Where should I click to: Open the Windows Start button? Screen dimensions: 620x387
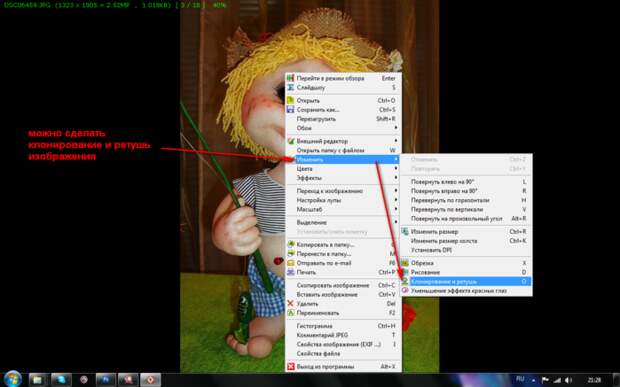tap(12, 379)
